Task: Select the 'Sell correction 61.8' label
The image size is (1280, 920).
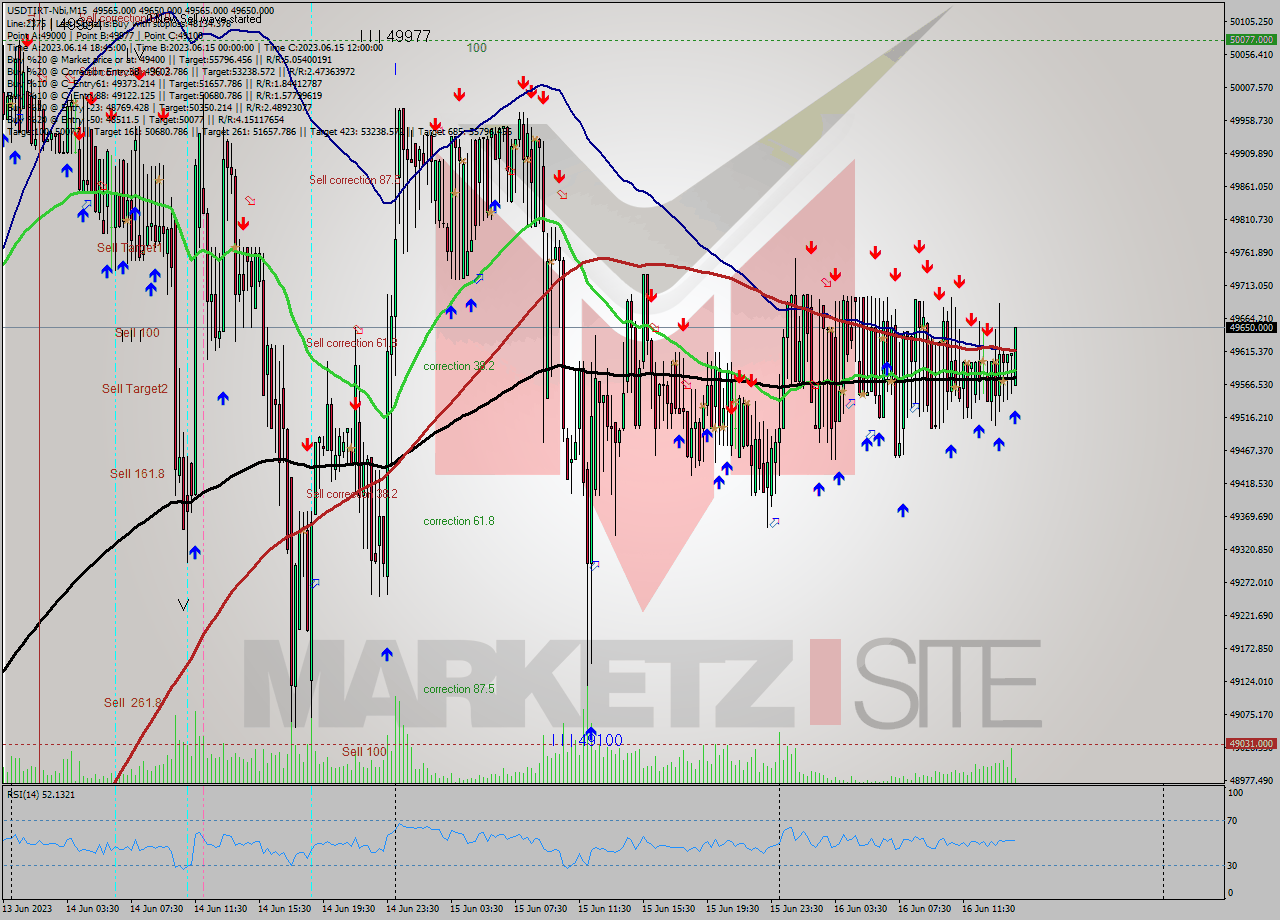Action: tap(351, 343)
